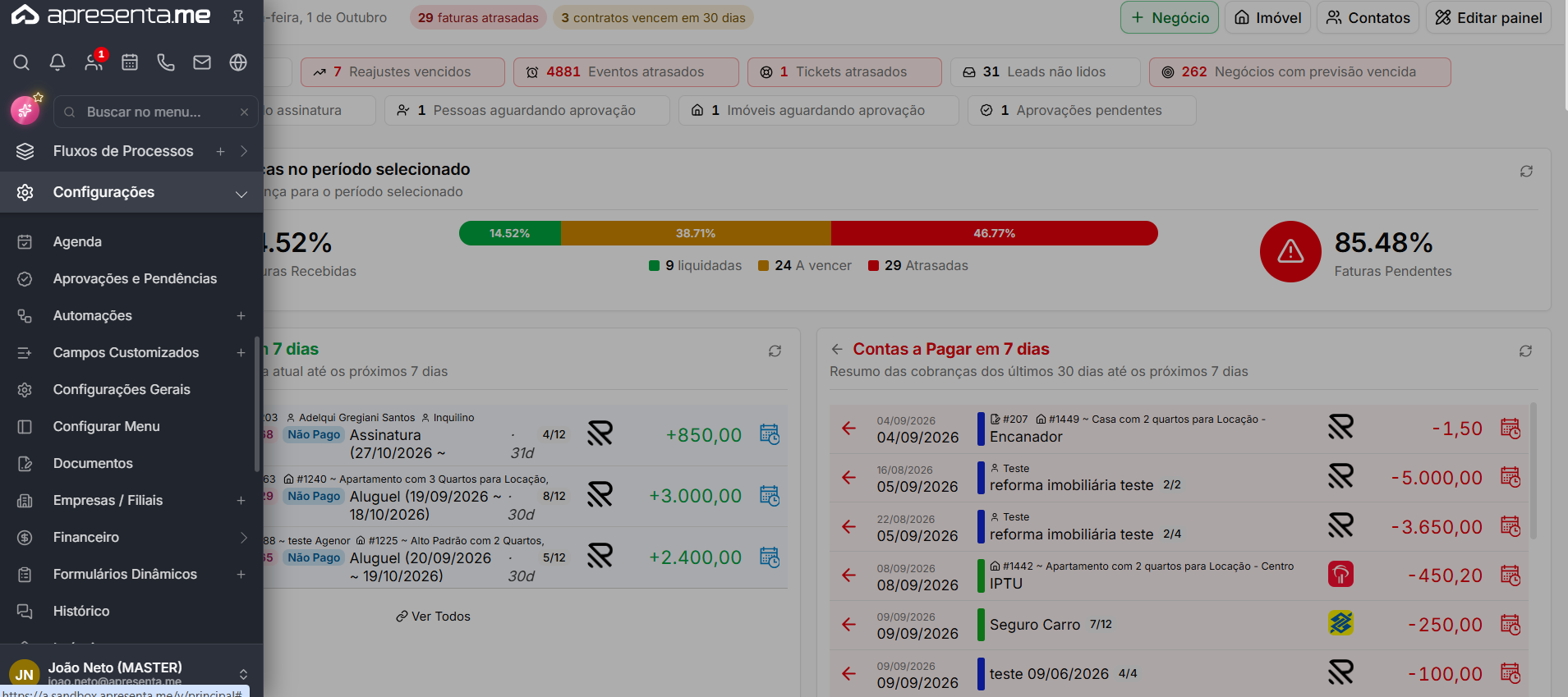The height and width of the screenshot is (697, 1568).
Task: Pin the sidebar with the pin icon
Action: click(x=238, y=17)
